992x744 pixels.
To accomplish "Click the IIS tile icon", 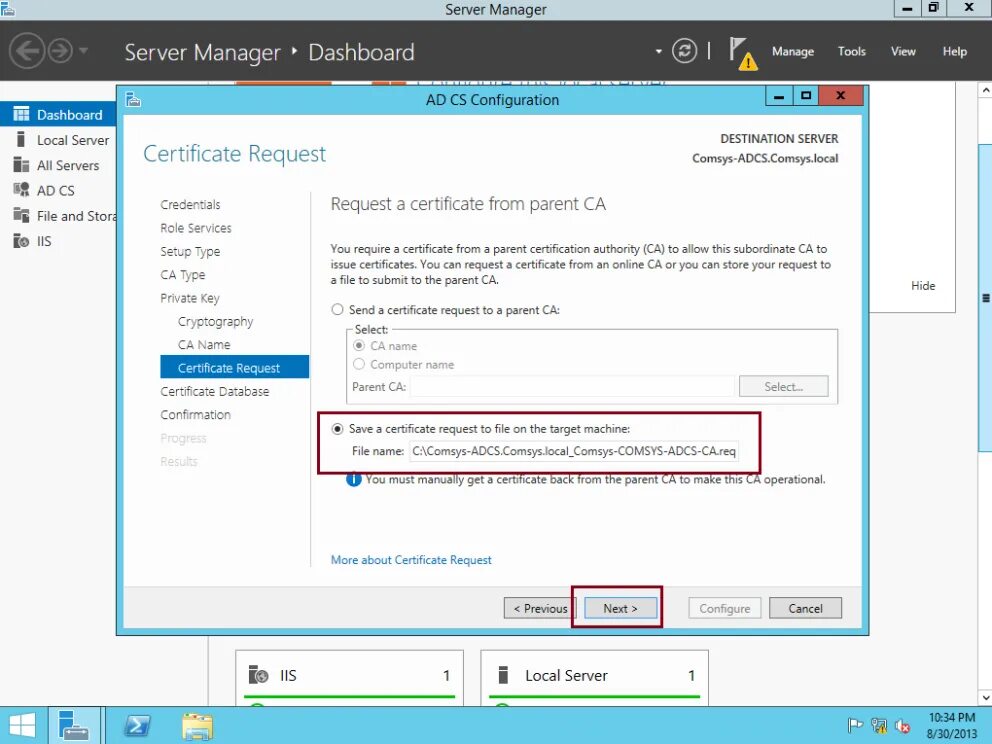I will [258, 675].
